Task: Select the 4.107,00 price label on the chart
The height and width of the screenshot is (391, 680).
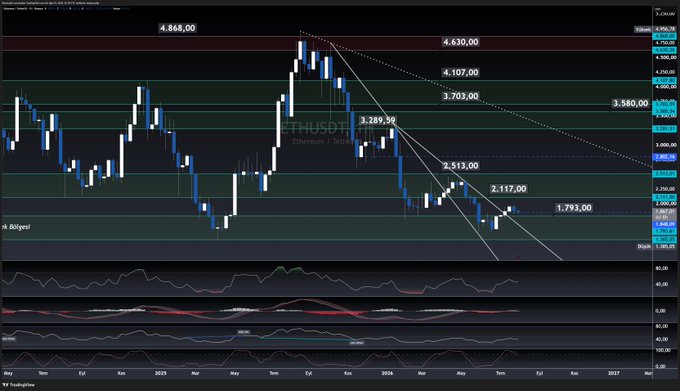Action: click(461, 72)
